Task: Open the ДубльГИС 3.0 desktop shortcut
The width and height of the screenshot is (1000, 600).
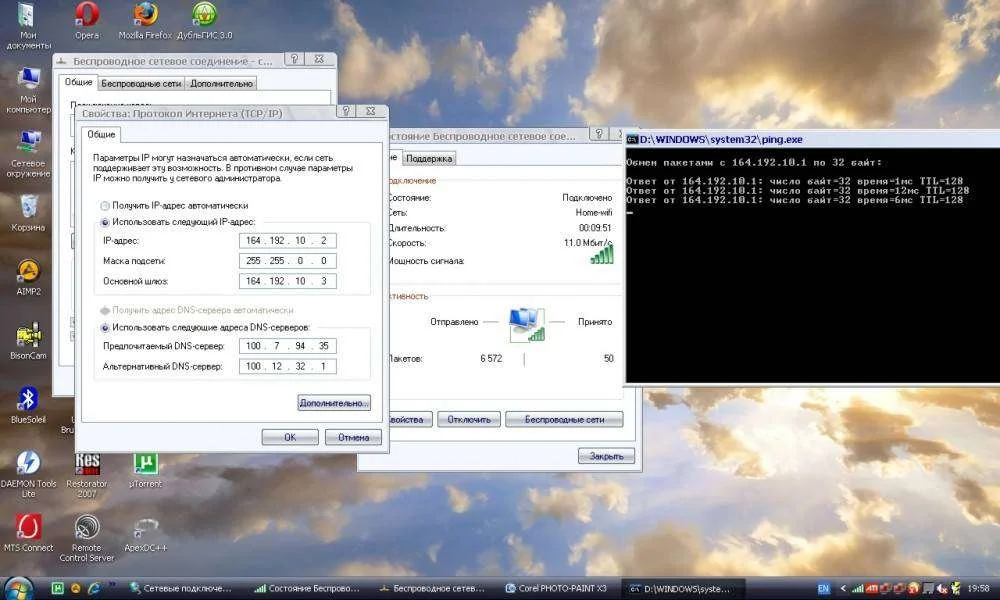Action: (x=204, y=15)
